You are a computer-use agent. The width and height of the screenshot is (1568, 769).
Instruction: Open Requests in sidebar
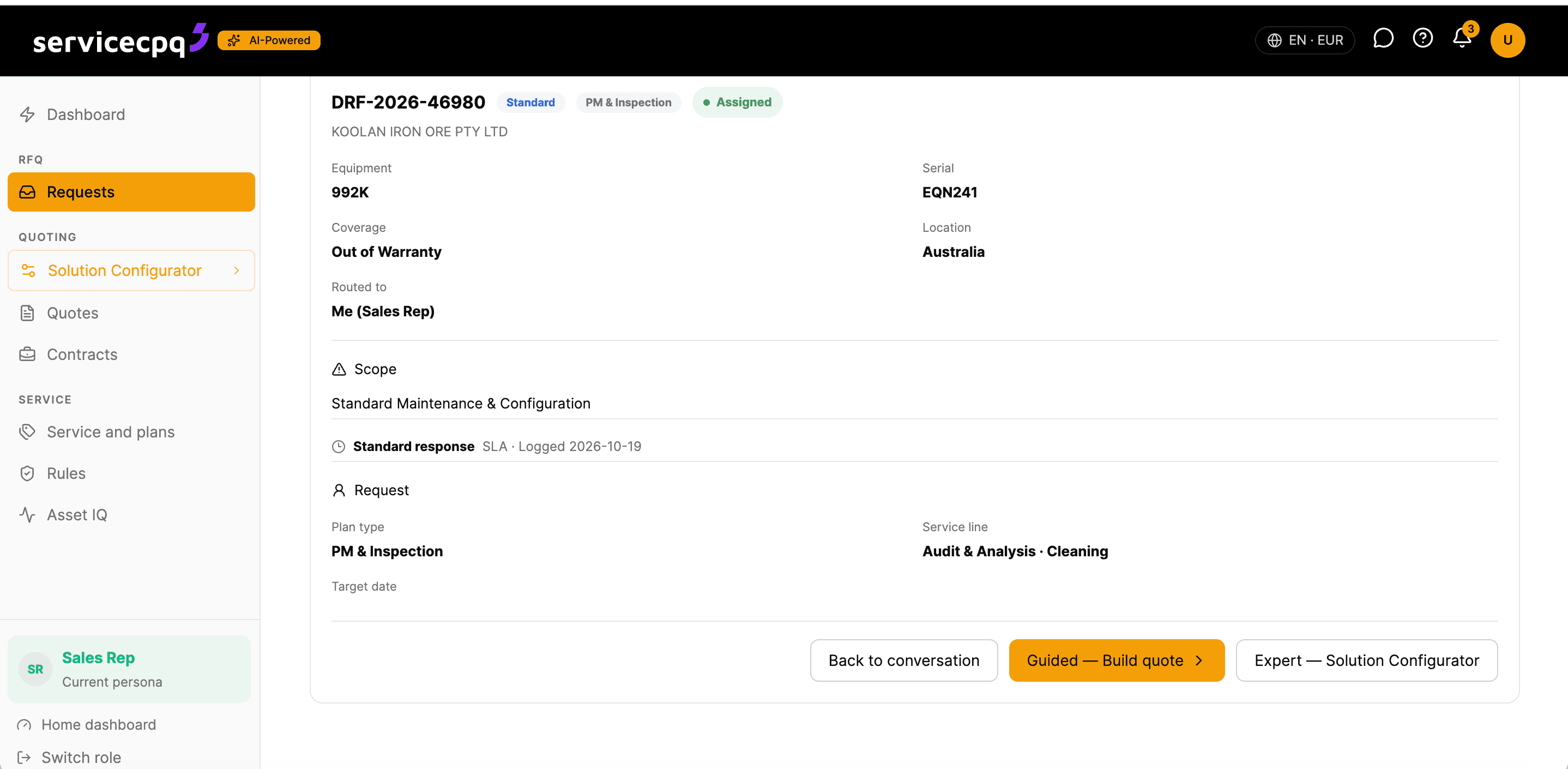131,192
